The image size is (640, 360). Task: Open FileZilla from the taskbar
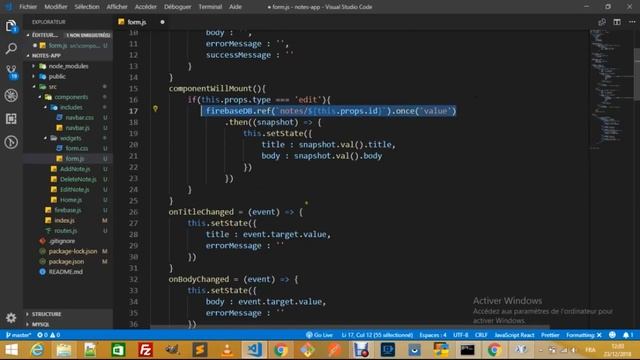click(x=145, y=350)
